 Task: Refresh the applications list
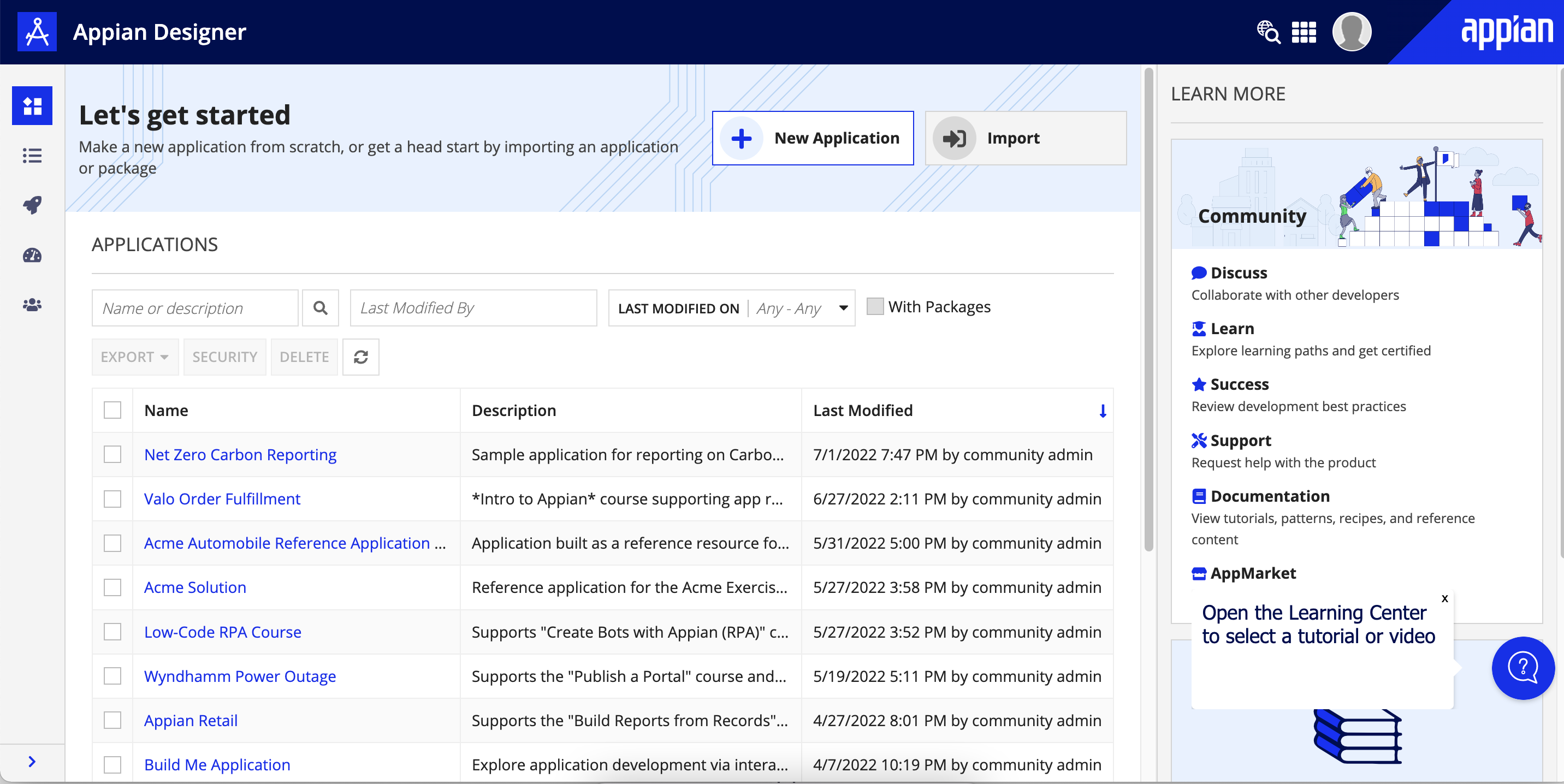pyautogui.click(x=360, y=357)
